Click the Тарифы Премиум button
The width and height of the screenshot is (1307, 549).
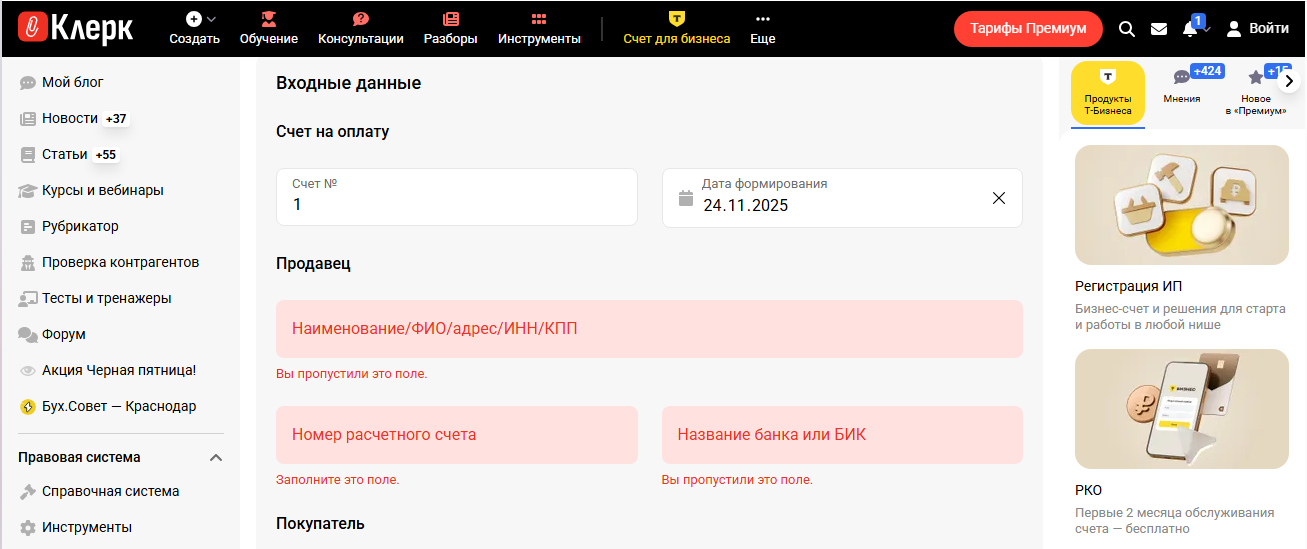click(x=1027, y=29)
